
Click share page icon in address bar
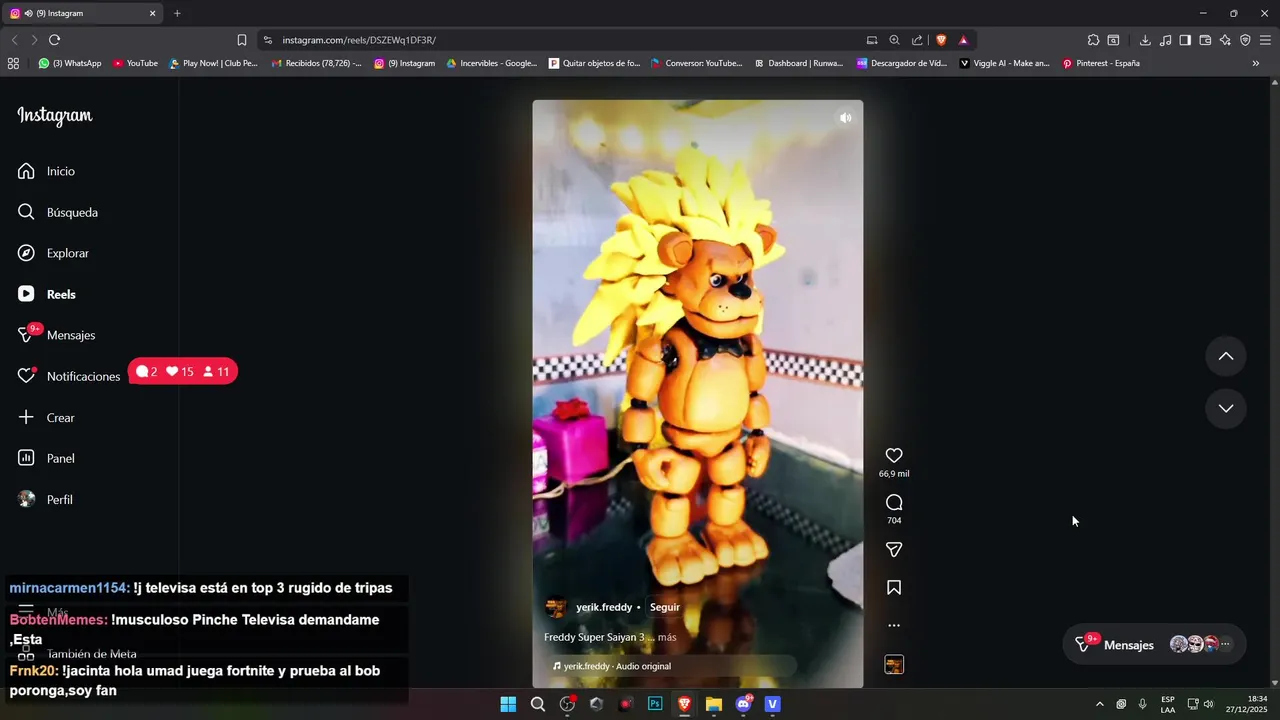tap(917, 40)
